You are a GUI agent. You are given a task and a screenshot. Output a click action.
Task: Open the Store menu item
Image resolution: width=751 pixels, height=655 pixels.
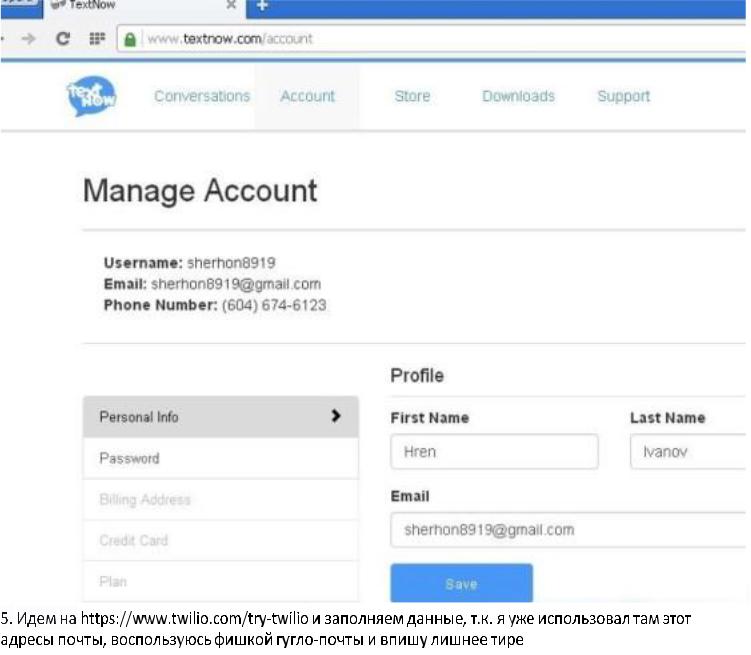412,96
